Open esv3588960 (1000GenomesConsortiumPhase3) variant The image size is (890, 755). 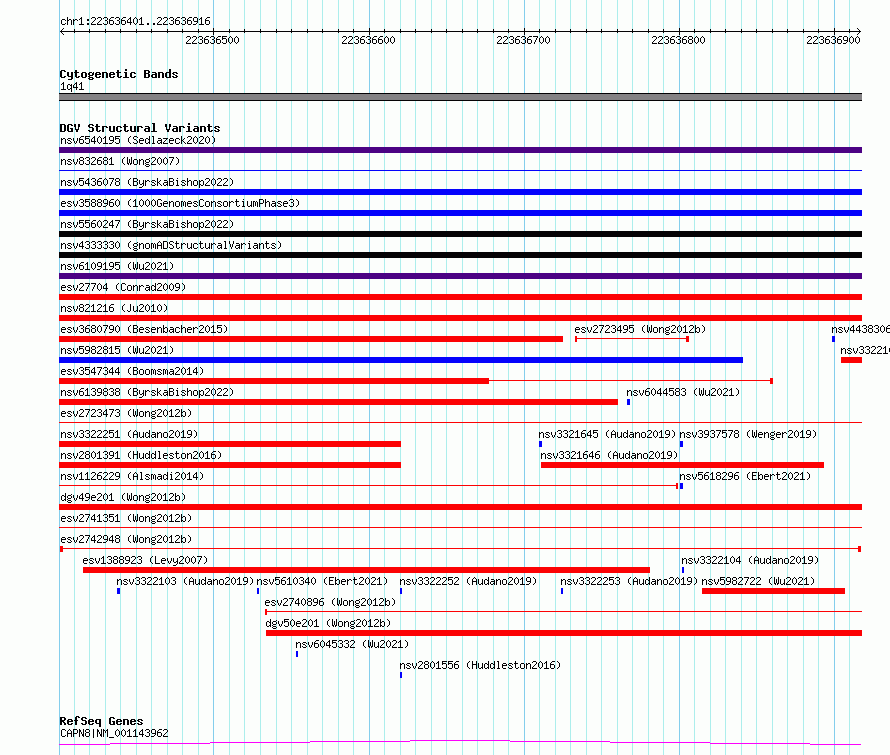180,203
